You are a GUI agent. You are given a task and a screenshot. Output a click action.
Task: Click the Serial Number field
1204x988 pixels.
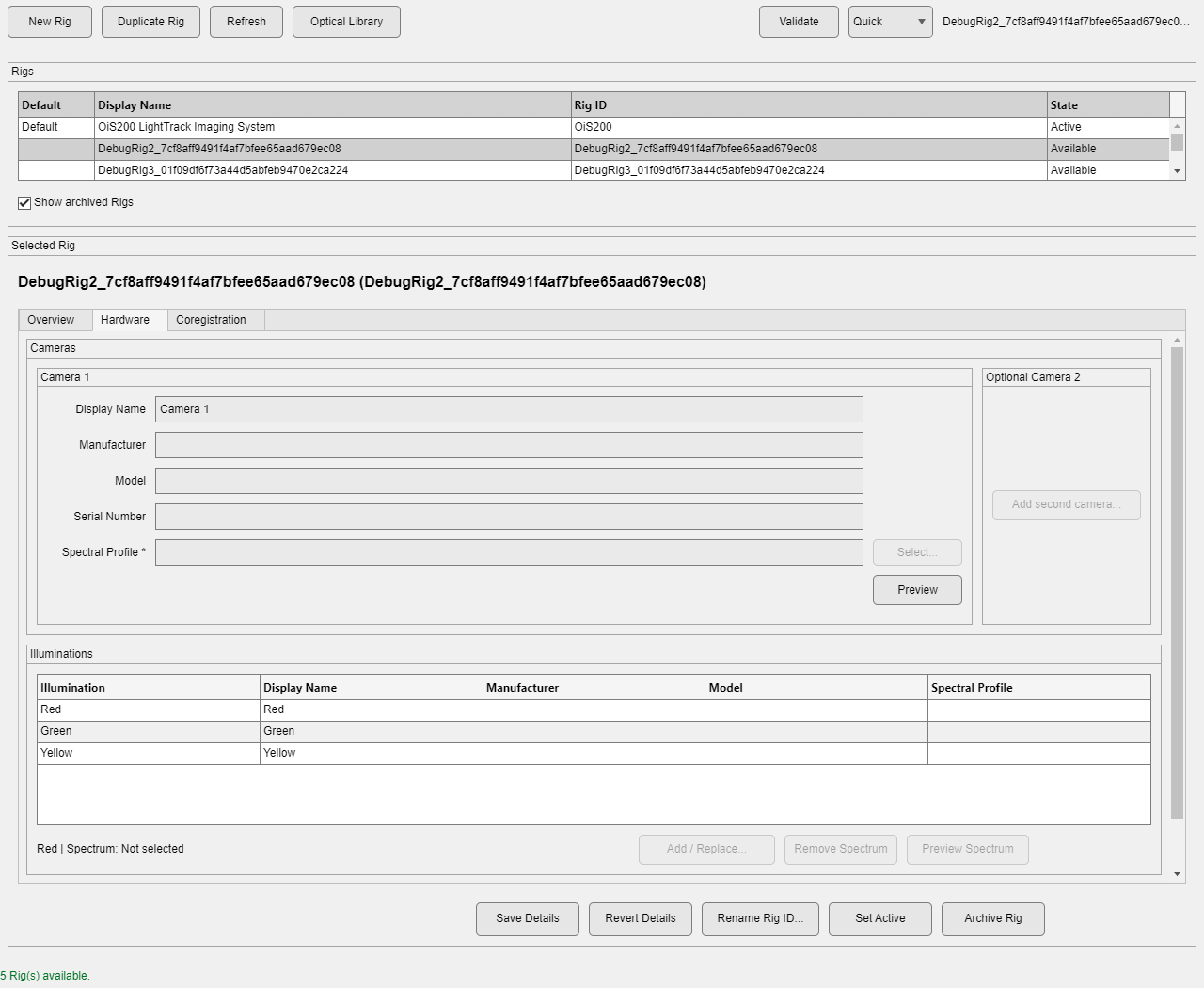pyautogui.click(x=509, y=517)
